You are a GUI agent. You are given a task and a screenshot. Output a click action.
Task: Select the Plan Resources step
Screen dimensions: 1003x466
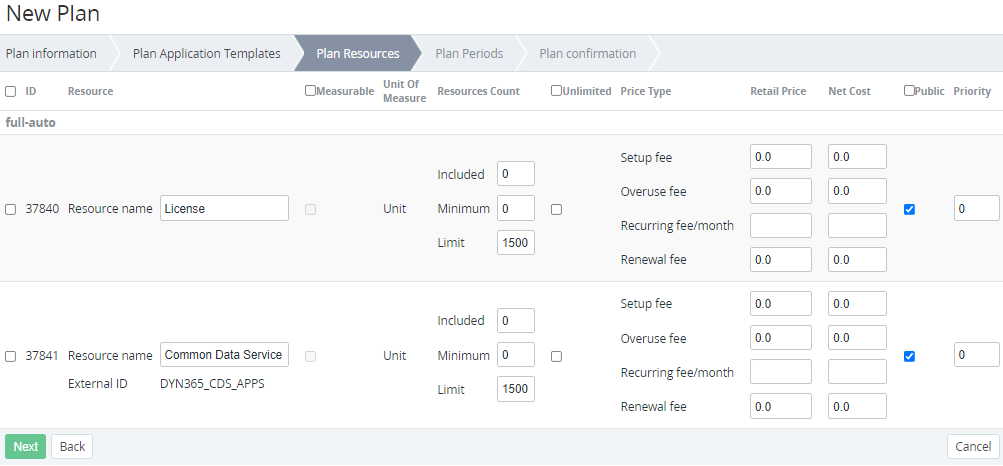[357, 54]
